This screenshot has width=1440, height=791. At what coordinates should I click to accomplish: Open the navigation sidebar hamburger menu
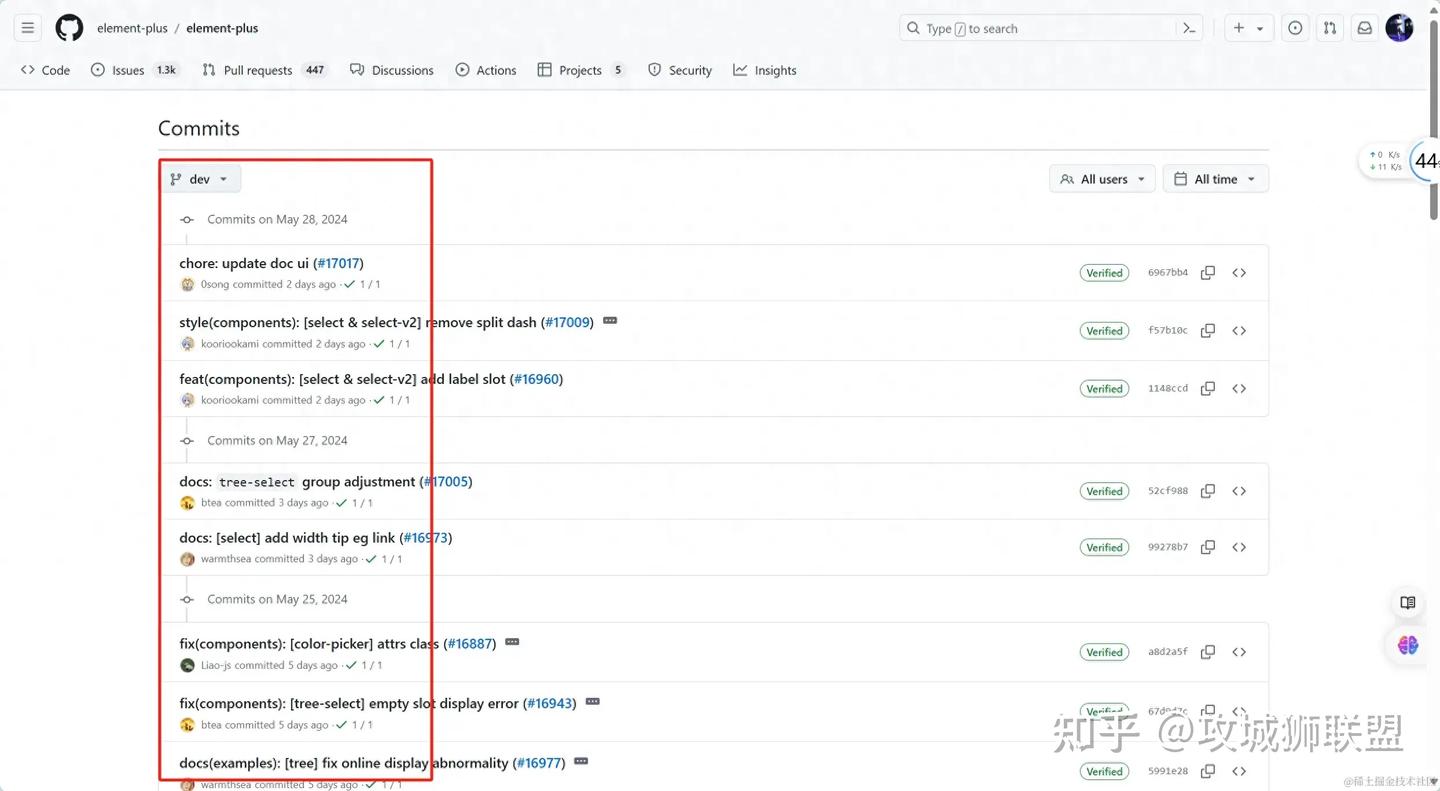(27, 27)
